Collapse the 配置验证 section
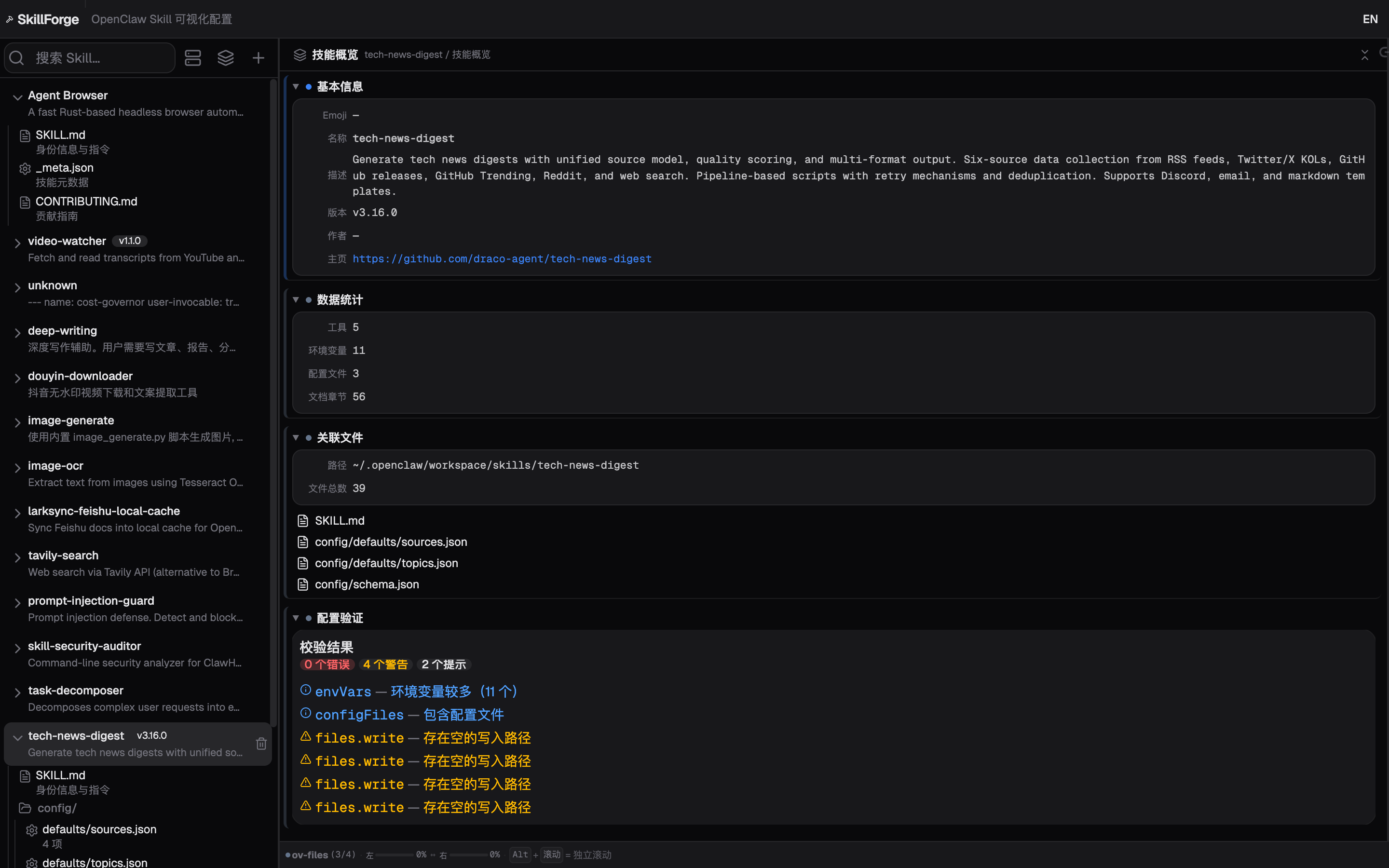 pyautogui.click(x=296, y=618)
